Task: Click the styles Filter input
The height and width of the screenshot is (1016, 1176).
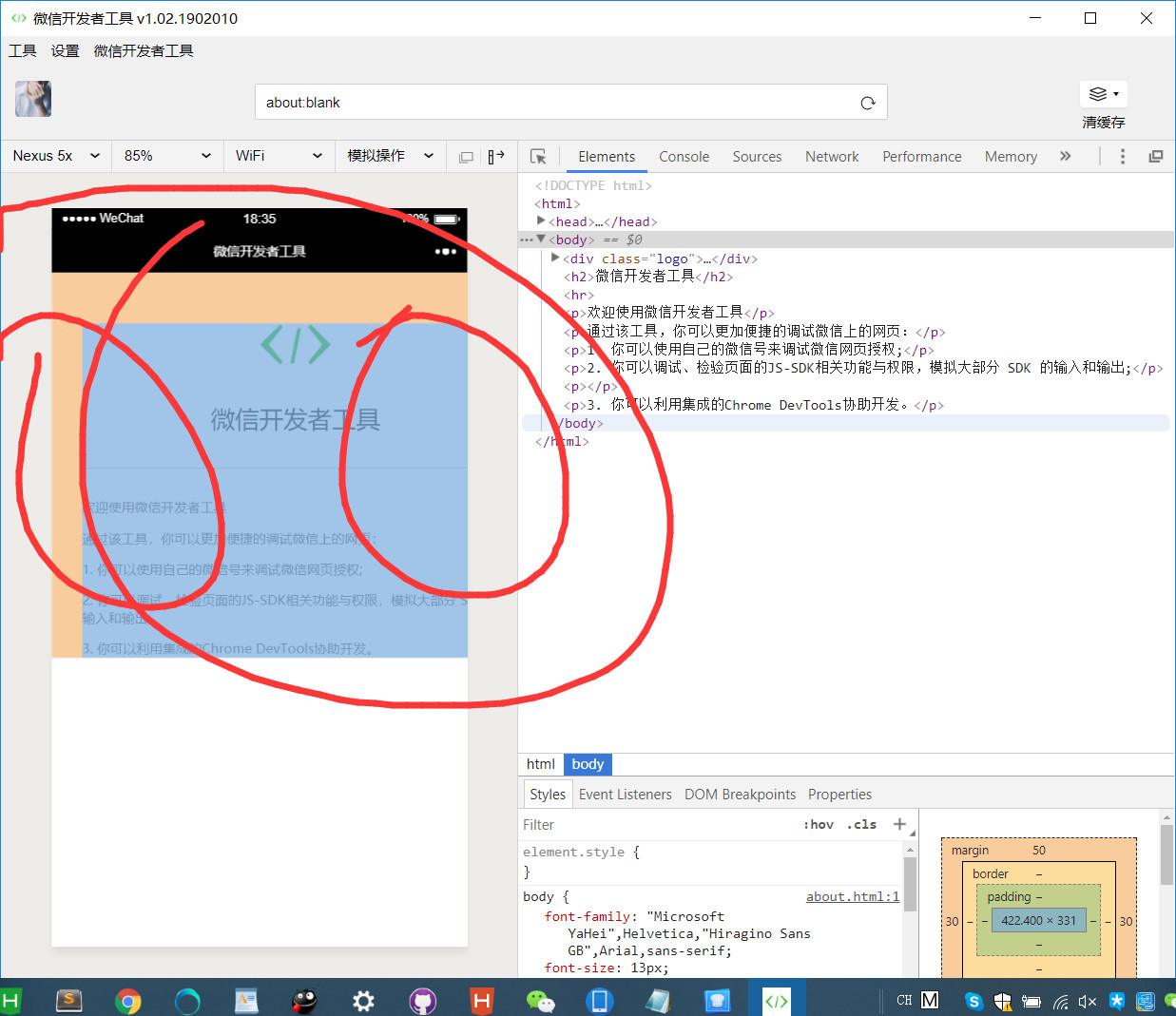Action: pos(656,824)
